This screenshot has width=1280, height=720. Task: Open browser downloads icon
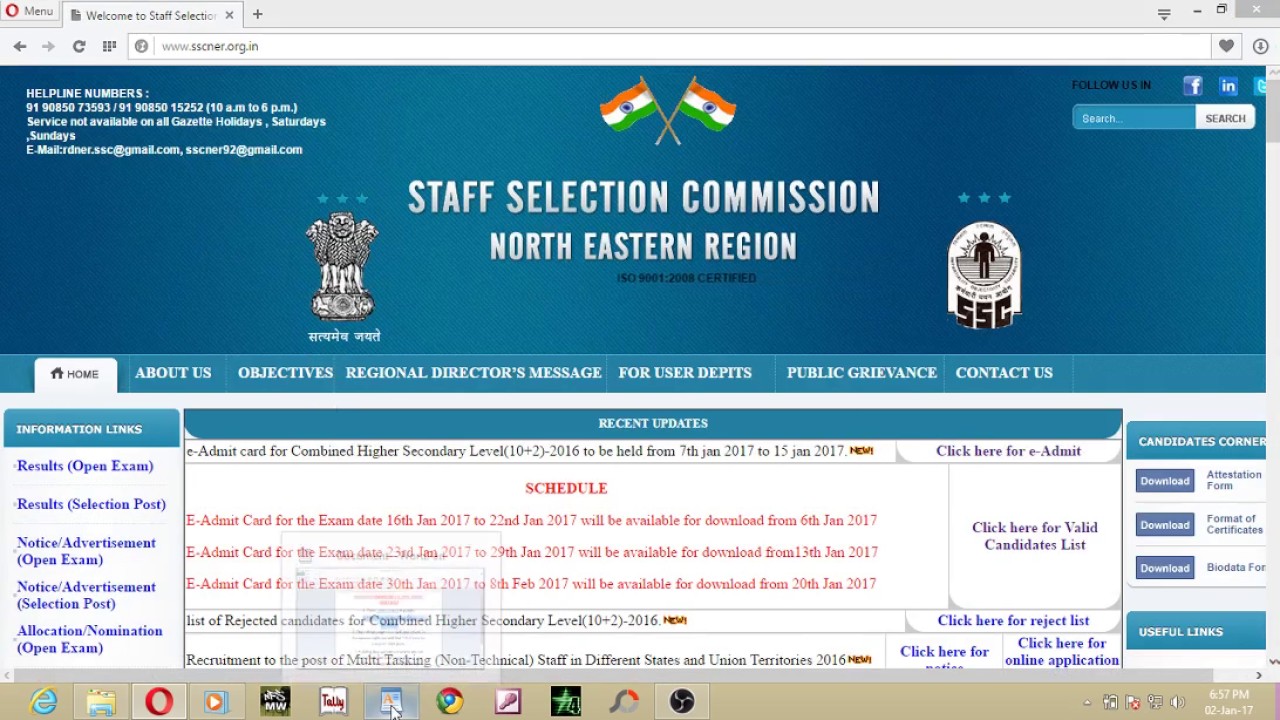pyautogui.click(x=1260, y=46)
